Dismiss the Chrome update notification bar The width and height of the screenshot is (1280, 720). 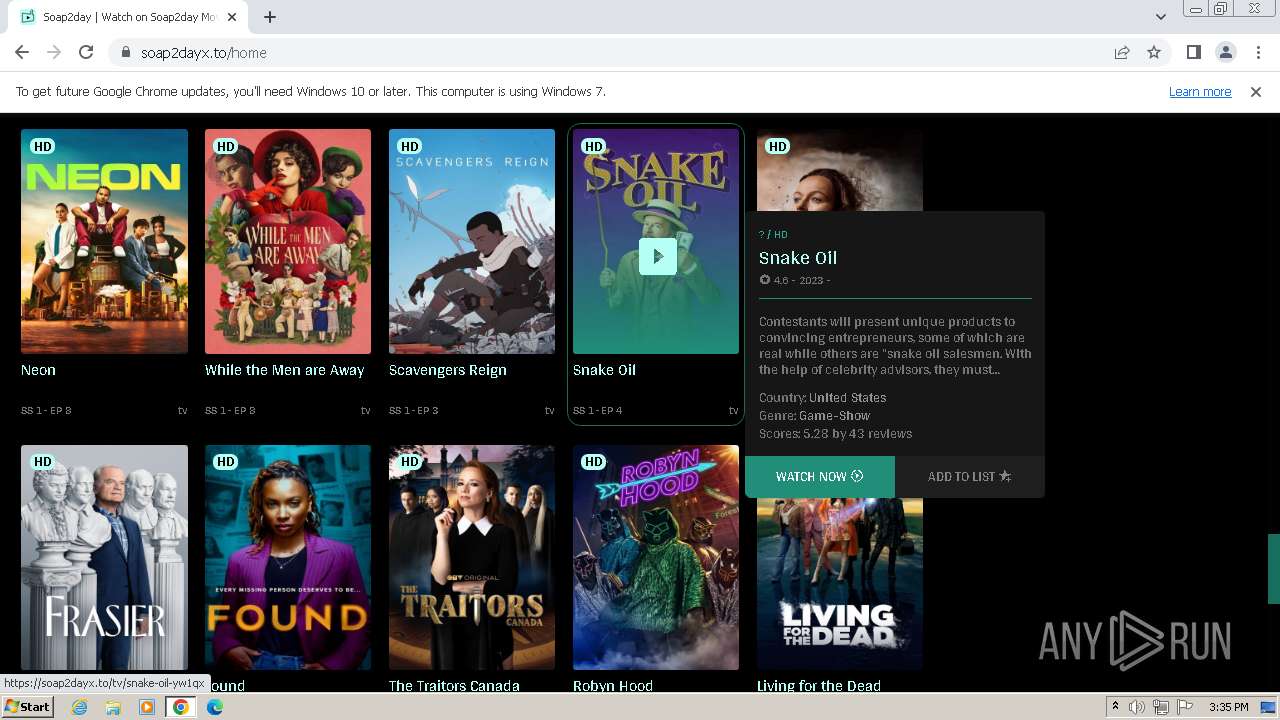1256,91
